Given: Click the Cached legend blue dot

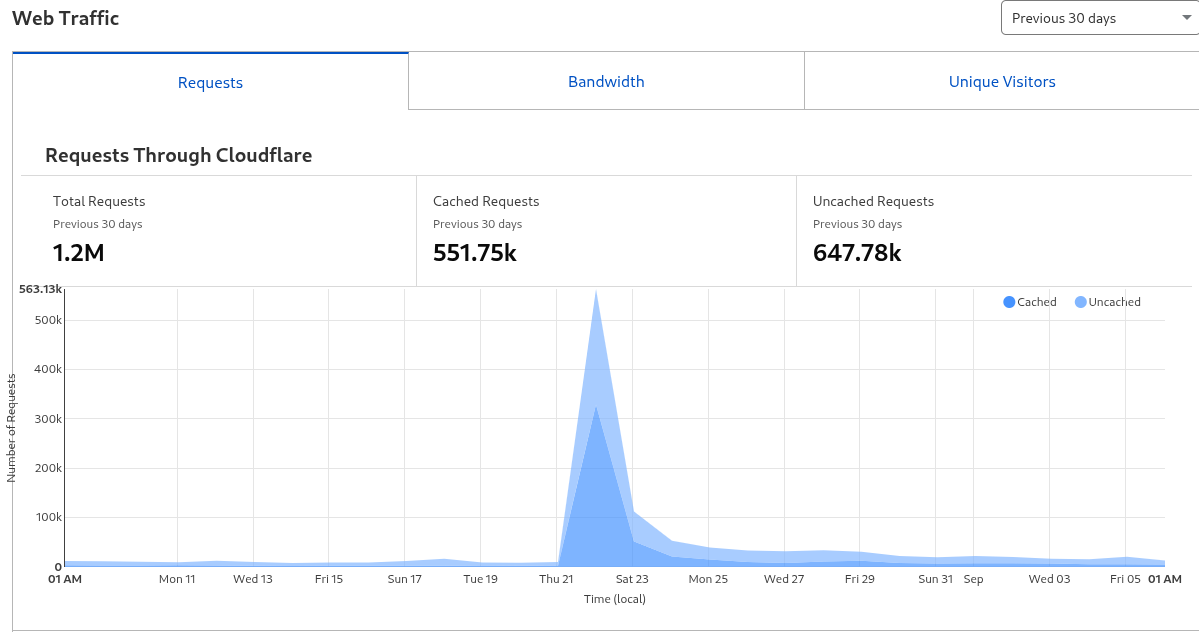Looking at the screenshot, I should coord(1009,302).
